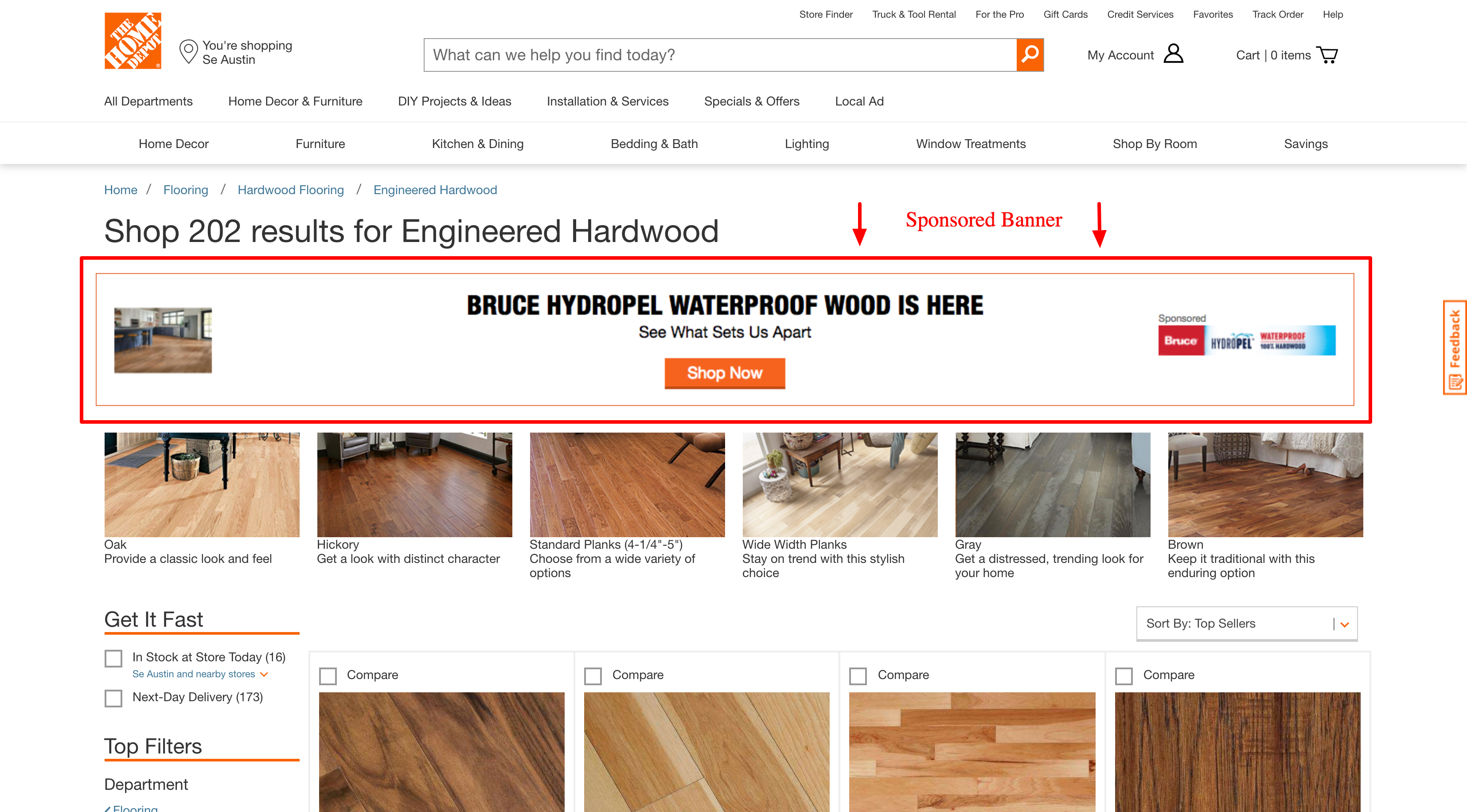Click the sponsored banner kitchen floor image
Image resolution: width=1467 pixels, height=812 pixels.
point(163,340)
